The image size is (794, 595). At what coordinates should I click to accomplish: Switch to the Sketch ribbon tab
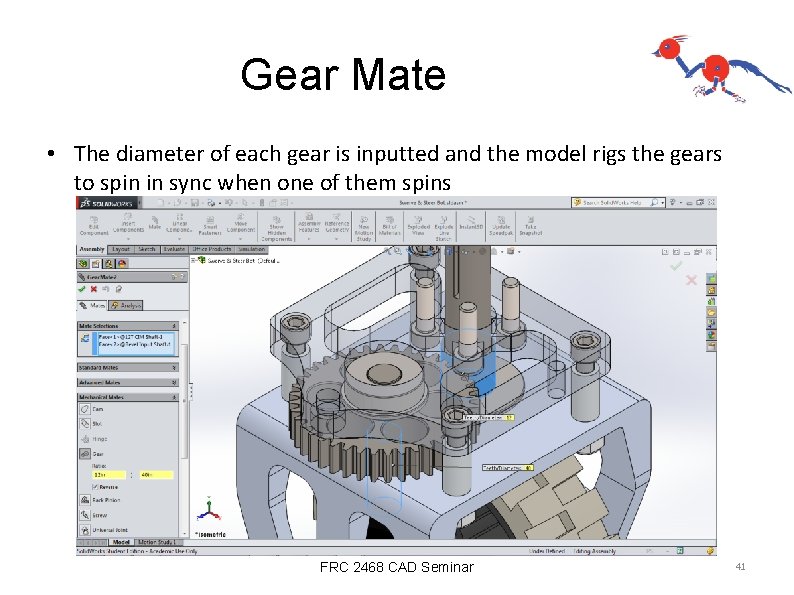click(x=147, y=249)
